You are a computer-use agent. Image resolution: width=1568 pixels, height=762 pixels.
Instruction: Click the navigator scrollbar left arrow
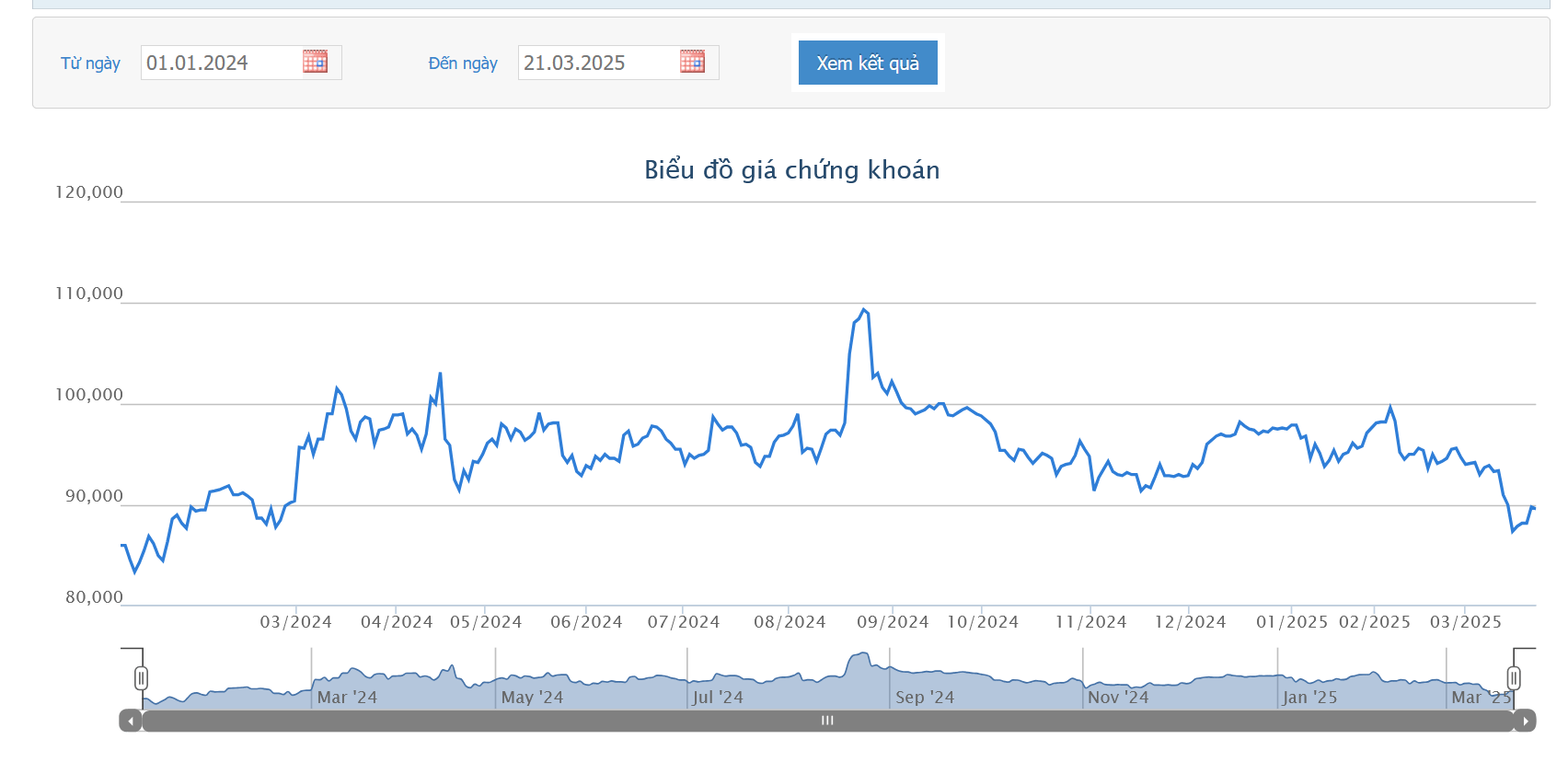[x=131, y=721]
